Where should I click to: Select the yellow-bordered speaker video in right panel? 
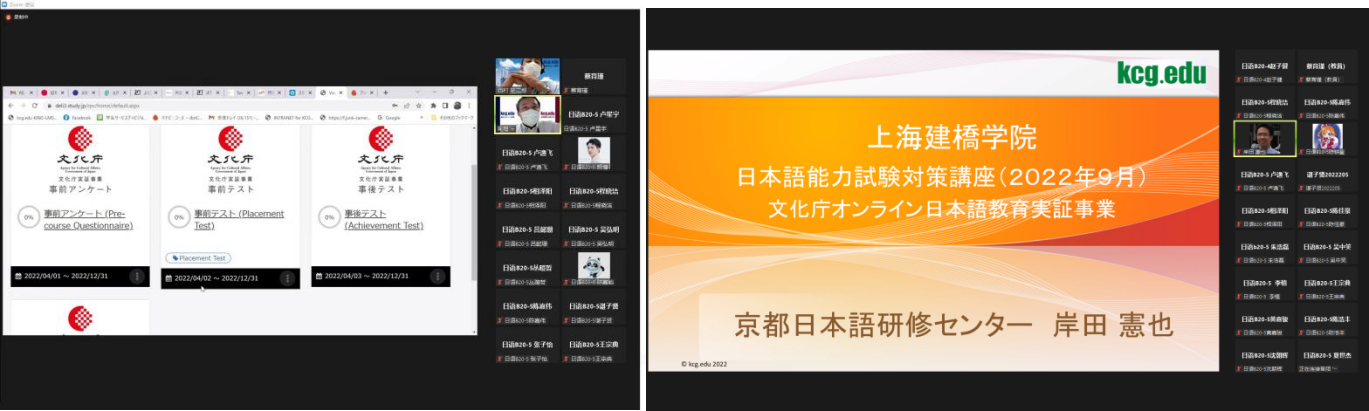[1264, 138]
